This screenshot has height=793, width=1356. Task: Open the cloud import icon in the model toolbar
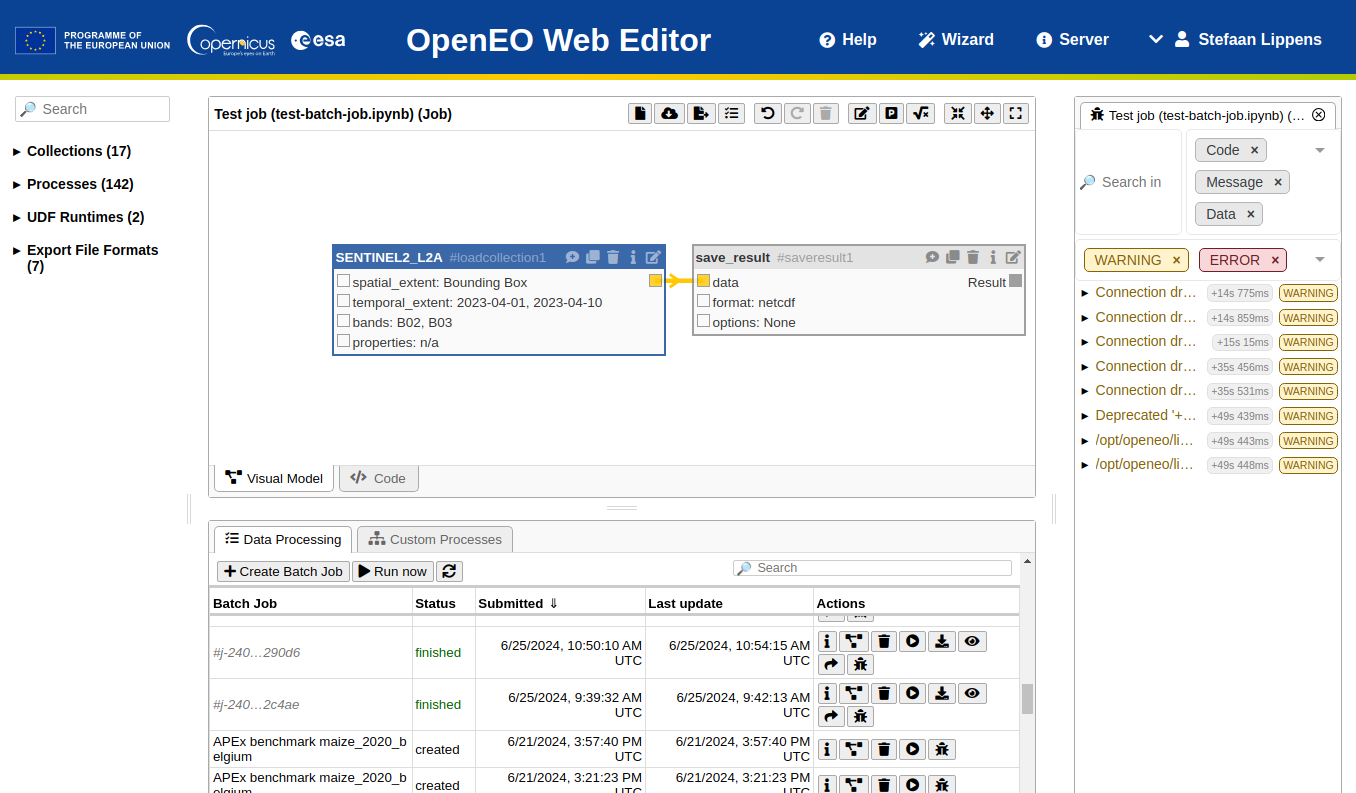[669, 113]
